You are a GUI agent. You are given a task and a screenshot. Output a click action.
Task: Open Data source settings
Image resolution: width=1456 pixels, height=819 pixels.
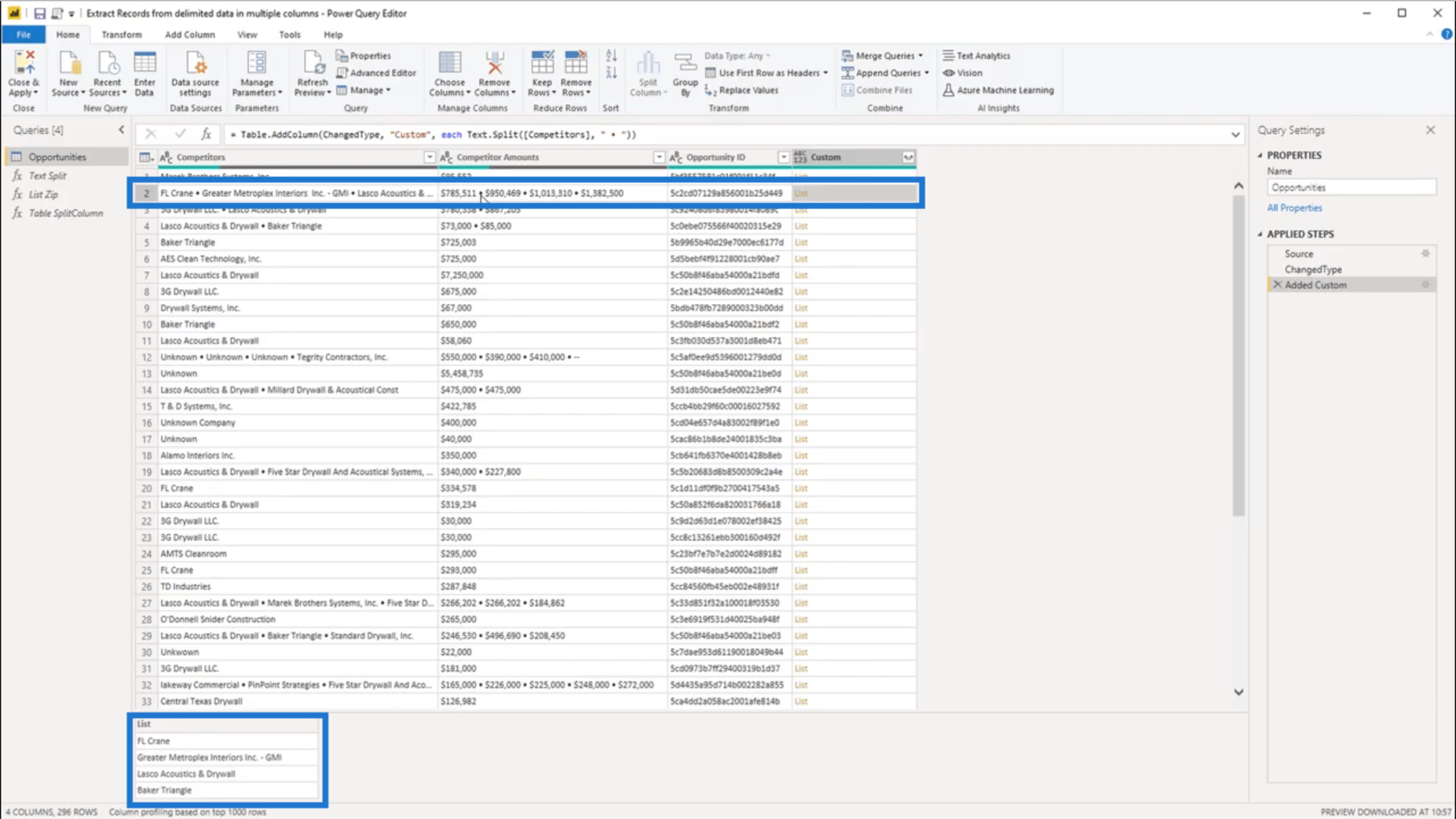[196, 63]
